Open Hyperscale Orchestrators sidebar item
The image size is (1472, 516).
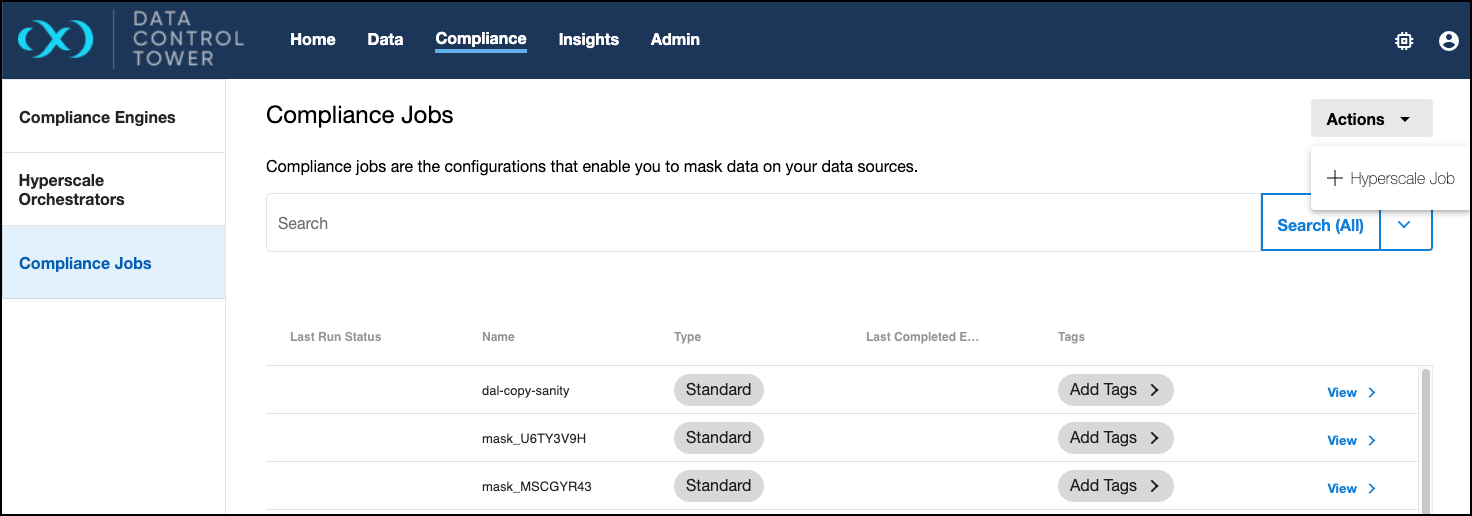pyautogui.click(x=72, y=190)
